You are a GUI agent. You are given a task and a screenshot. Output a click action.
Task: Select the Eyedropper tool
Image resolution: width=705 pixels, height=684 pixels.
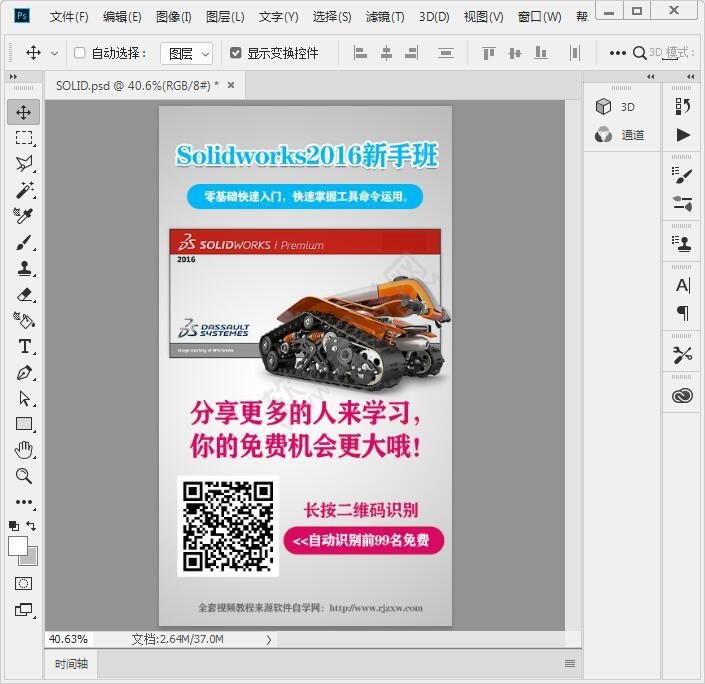coord(24,215)
